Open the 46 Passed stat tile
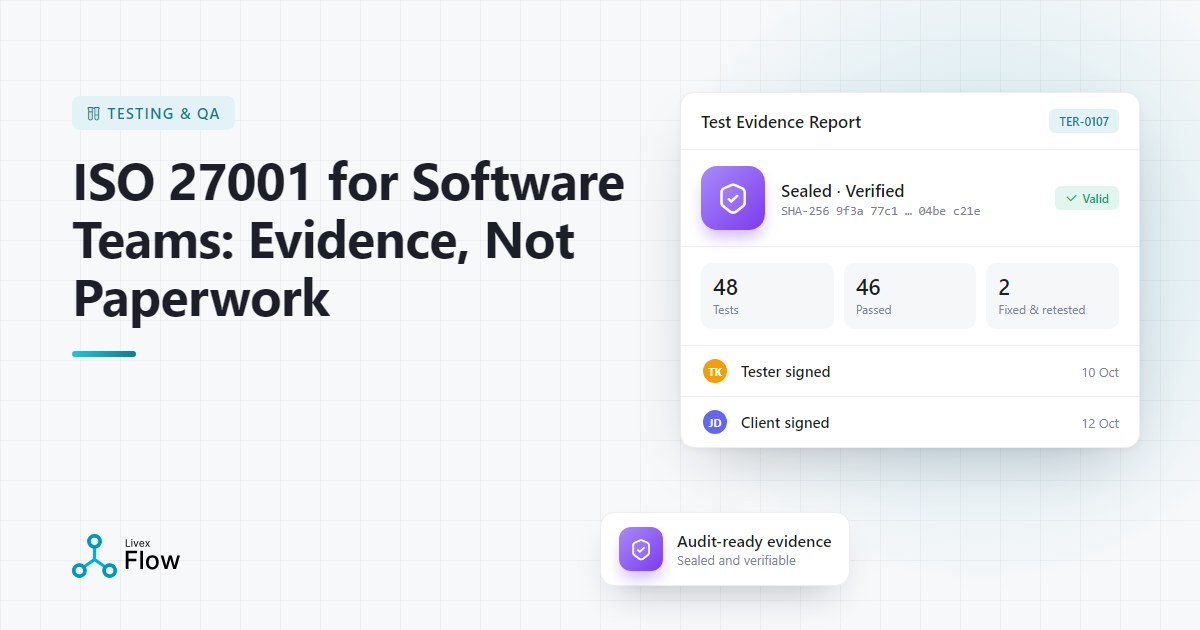Screen dimensions: 1200x630 point(910,296)
